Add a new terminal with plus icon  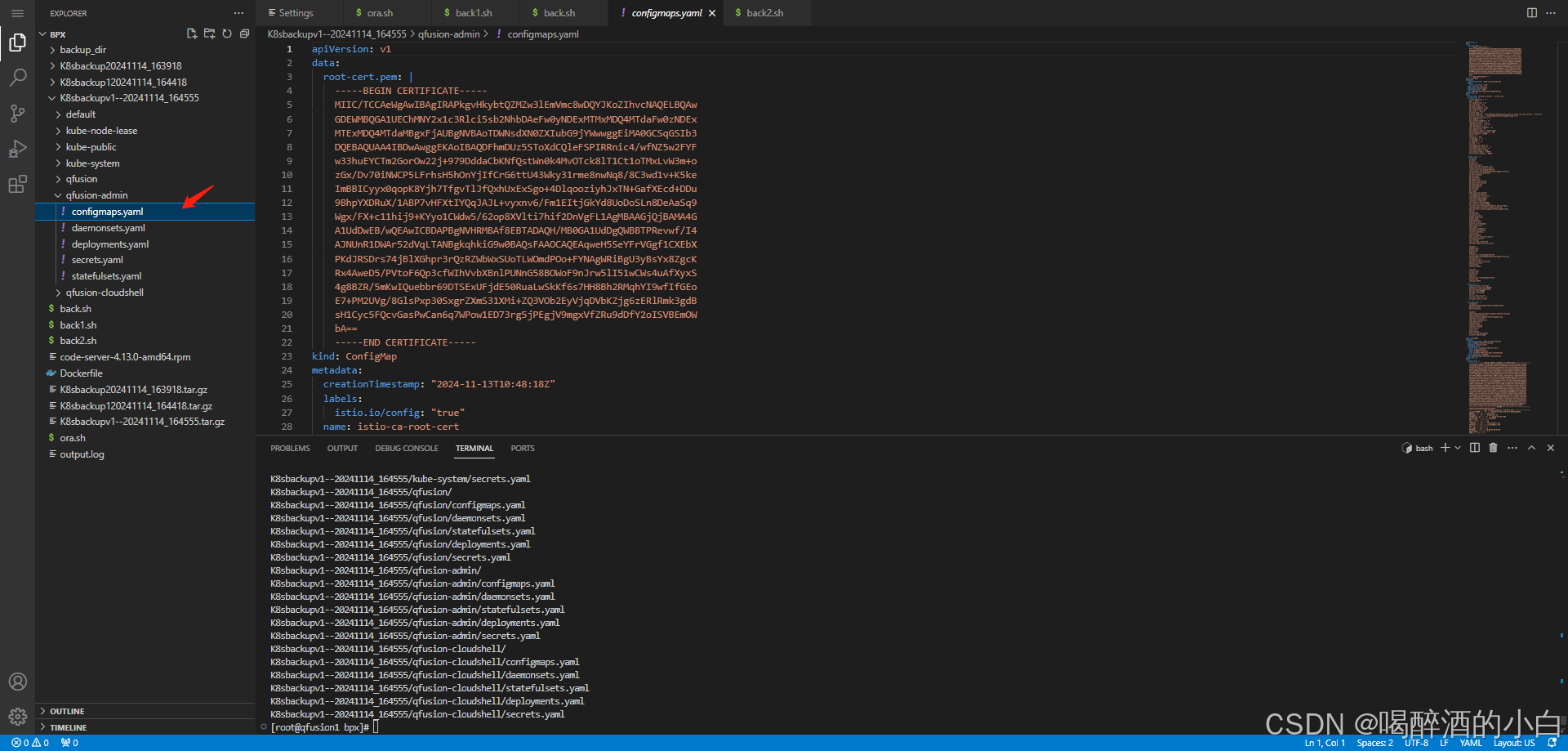(1445, 448)
